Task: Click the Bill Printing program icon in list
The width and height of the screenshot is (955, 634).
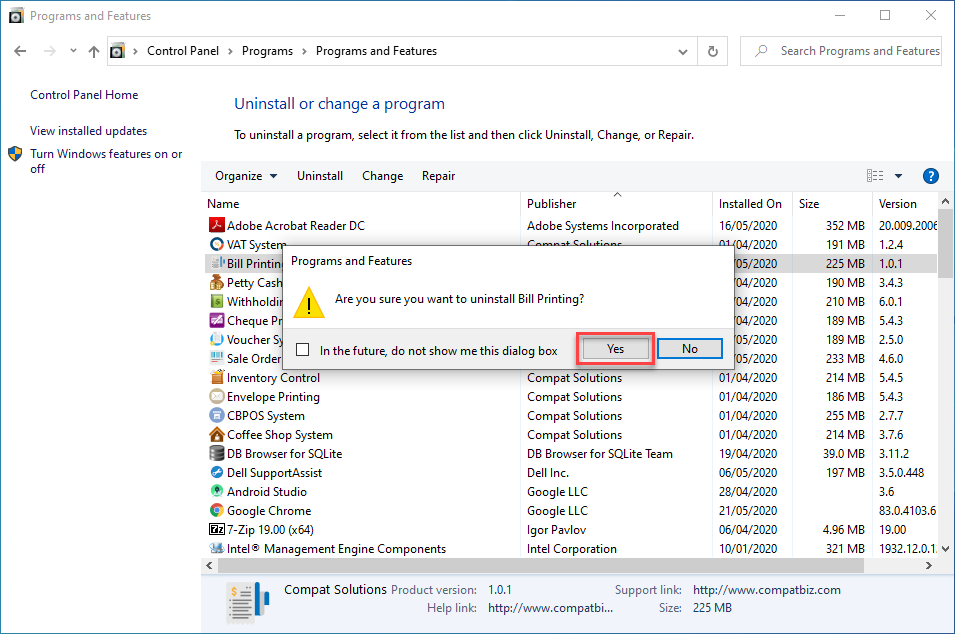Action: pos(216,263)
